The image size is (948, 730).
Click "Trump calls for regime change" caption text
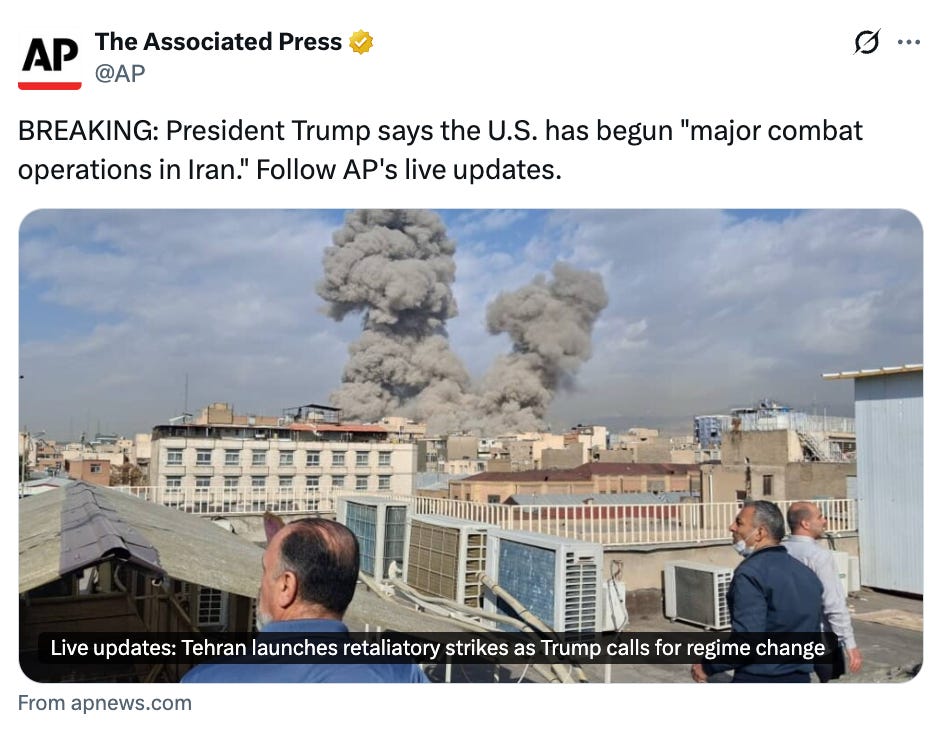[683, 648]
